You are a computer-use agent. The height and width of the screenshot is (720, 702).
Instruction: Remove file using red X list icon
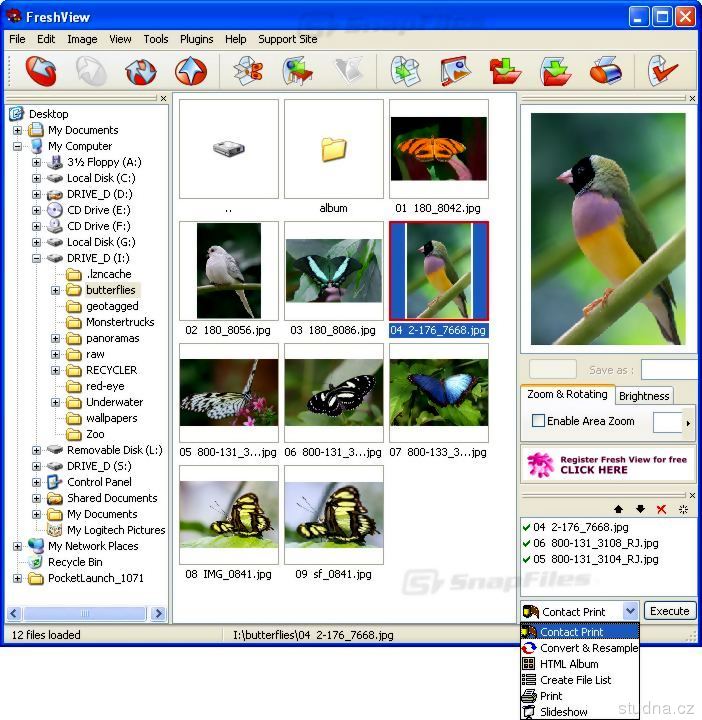pyautogui.click(x=661, y=509)
